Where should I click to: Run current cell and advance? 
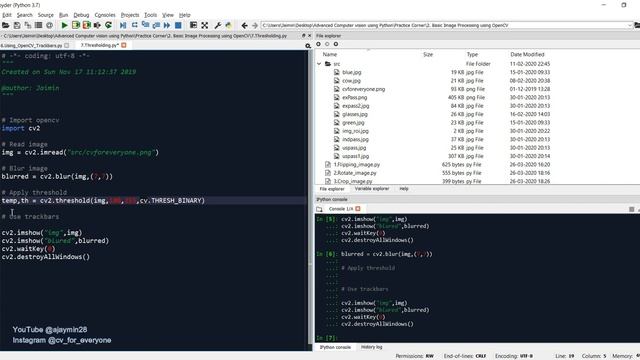pos(87,25)
